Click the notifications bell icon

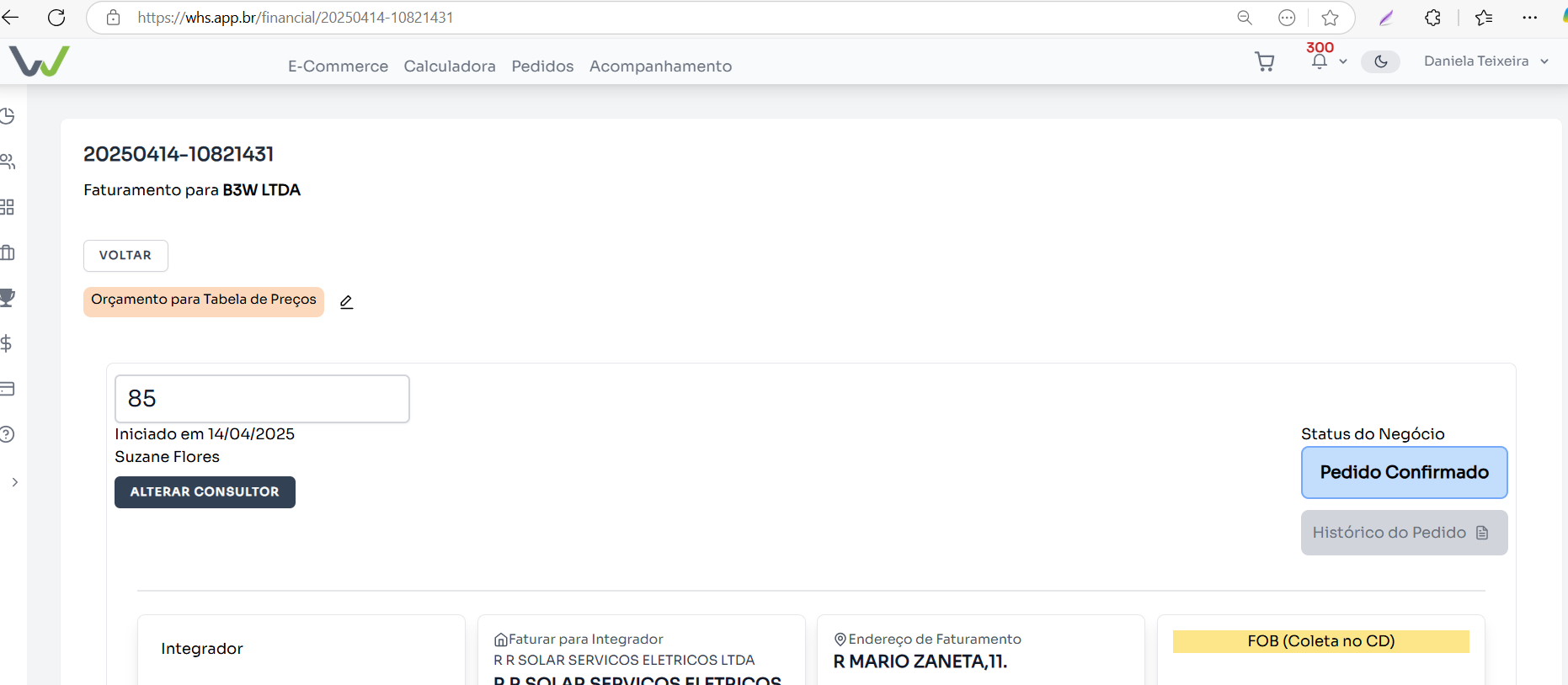pos(1320,61)
